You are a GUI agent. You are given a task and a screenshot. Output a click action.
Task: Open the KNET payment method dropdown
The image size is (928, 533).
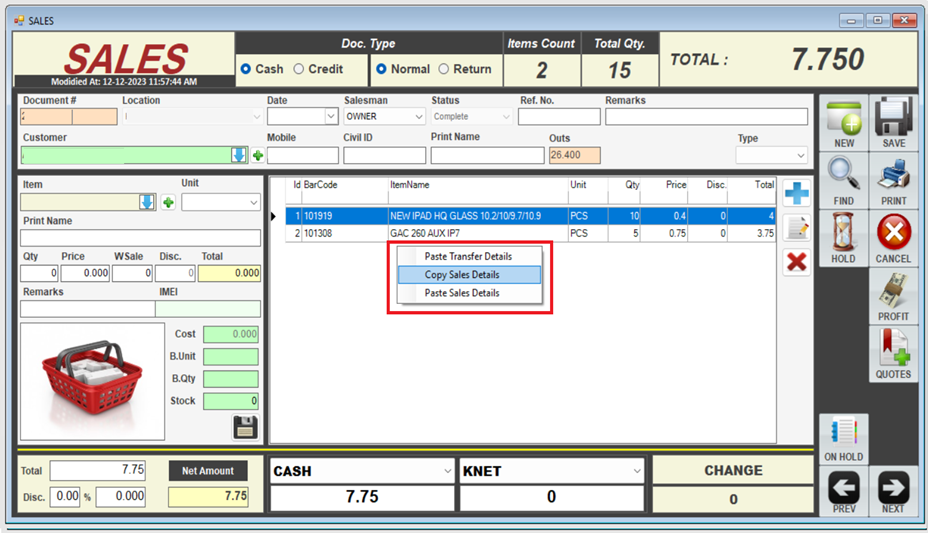tap(637, 471)
